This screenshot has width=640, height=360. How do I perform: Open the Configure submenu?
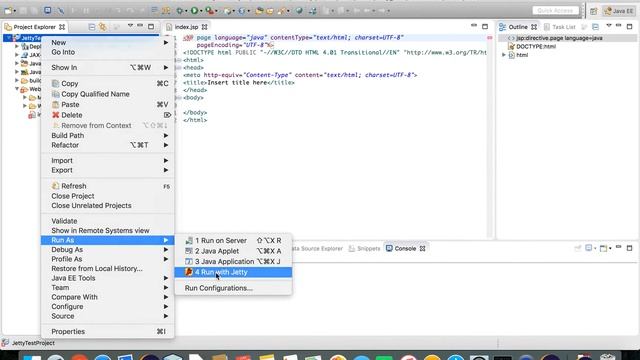click(x=108, y=307)
